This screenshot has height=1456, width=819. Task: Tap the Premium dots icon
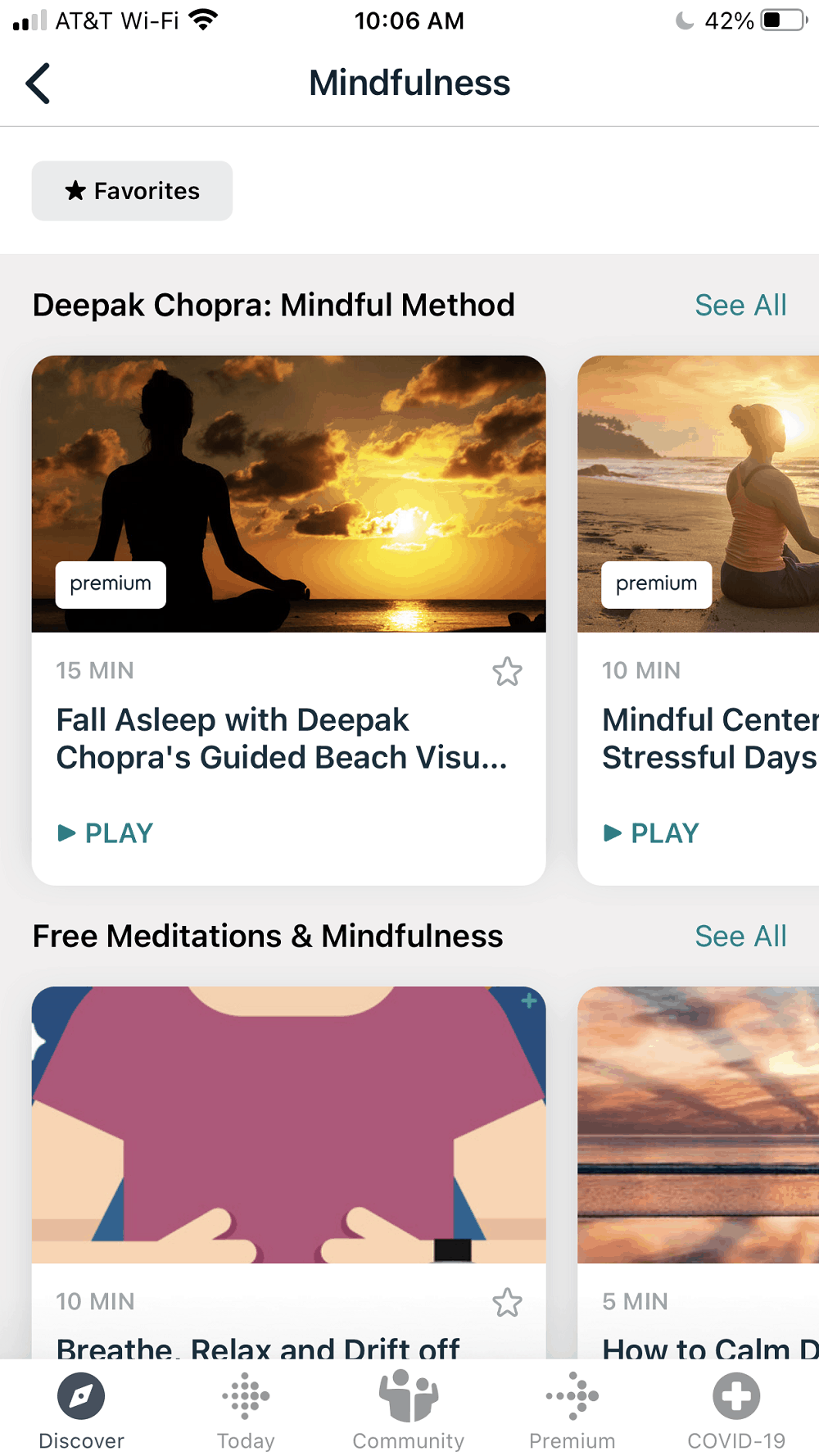(x=572, y=1395)
